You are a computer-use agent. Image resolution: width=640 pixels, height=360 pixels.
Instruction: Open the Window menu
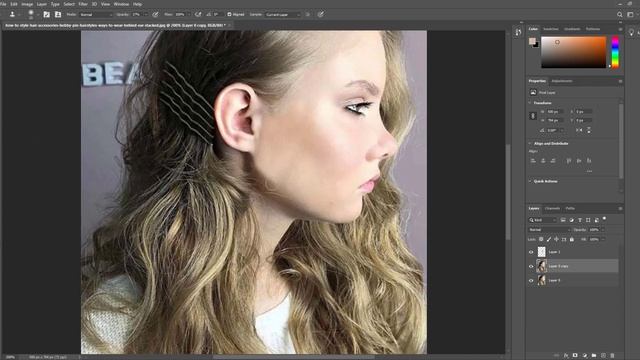click(x=121, y=4)
